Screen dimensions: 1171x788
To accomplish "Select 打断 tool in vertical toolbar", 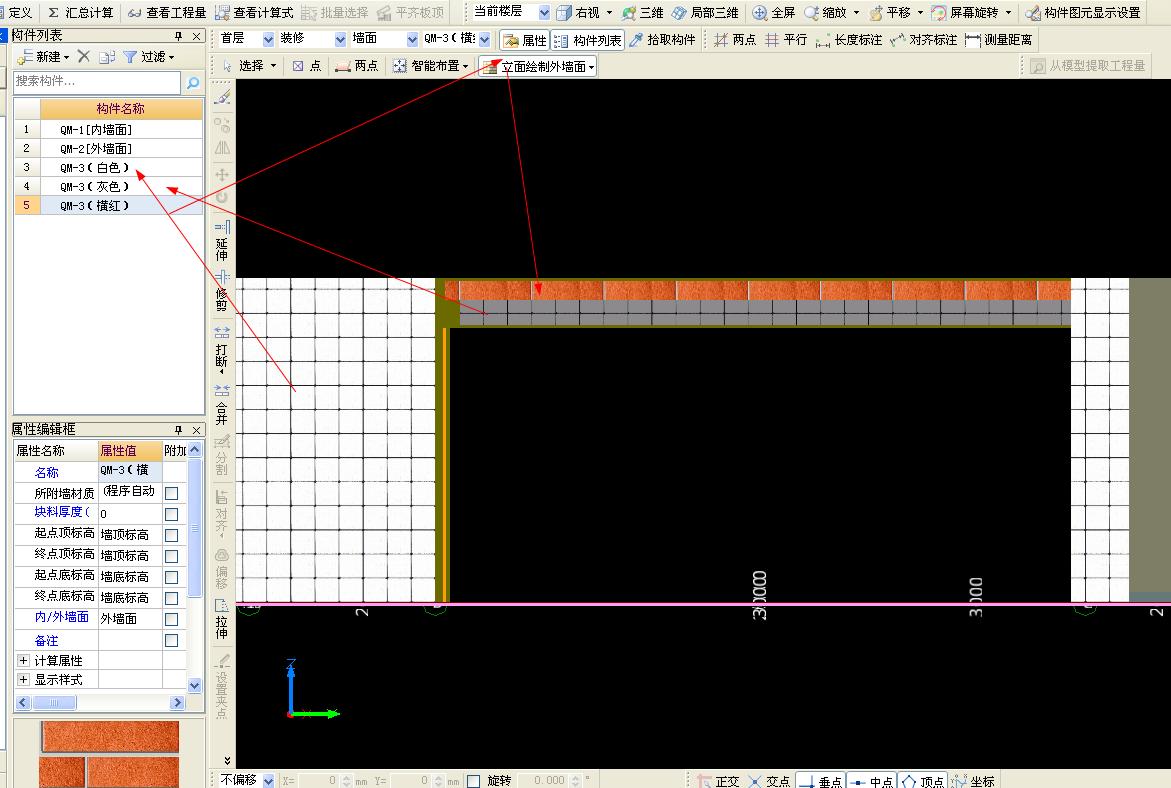I will (x=222, y=350).
